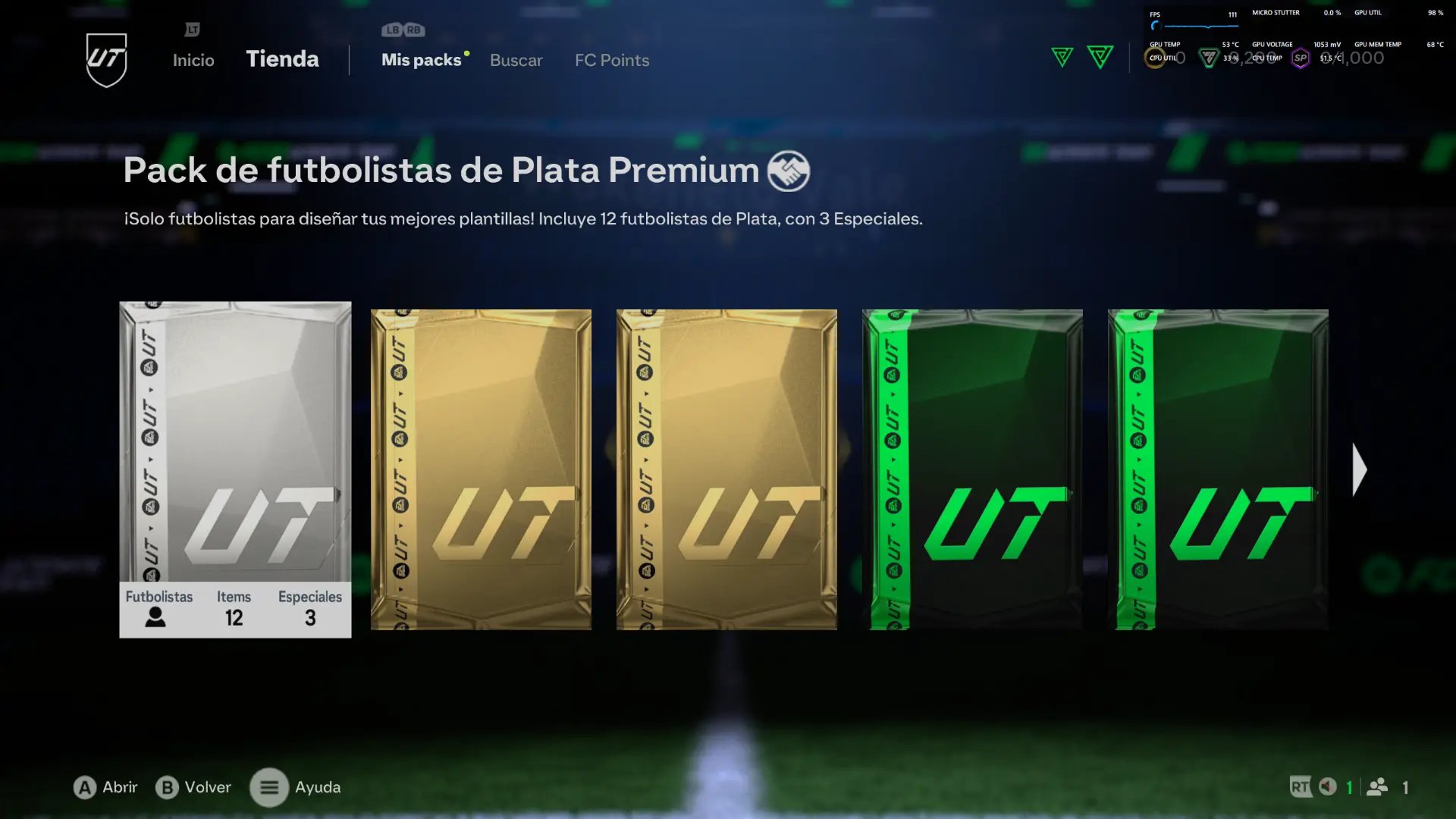Click the online friends people icon
This screenshot has width=1456, height=819.
tap(1377, 787)
